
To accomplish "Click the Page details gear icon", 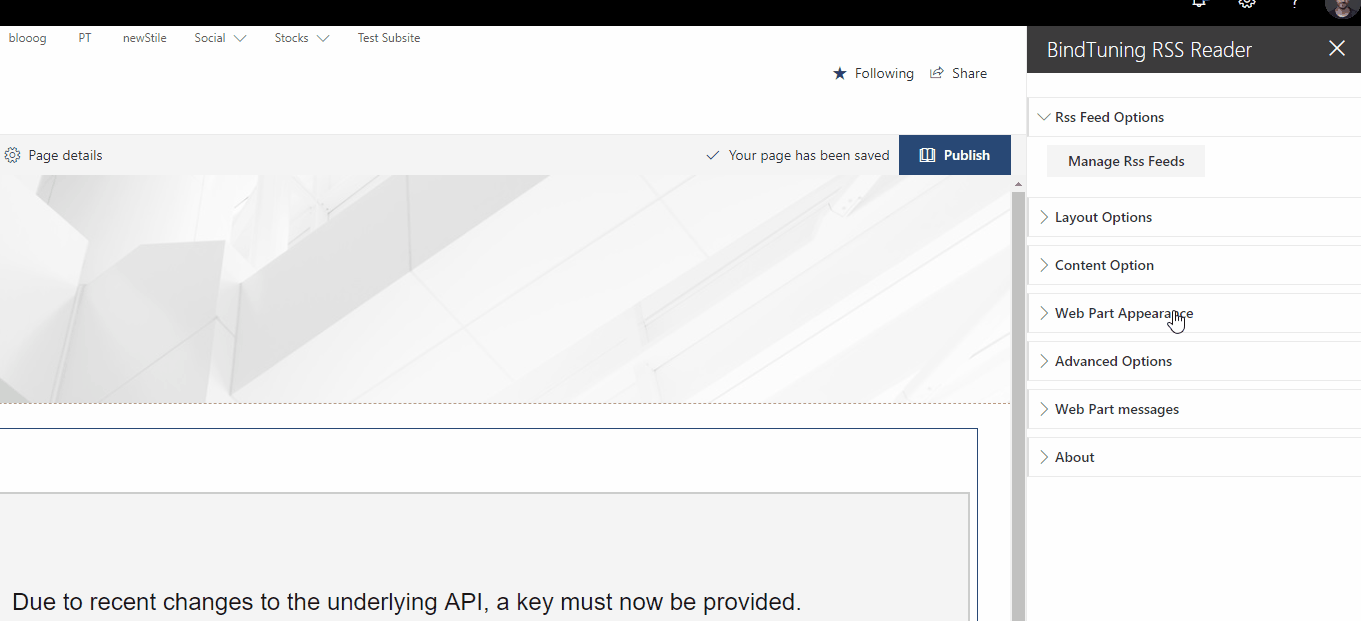I will 12,155.
